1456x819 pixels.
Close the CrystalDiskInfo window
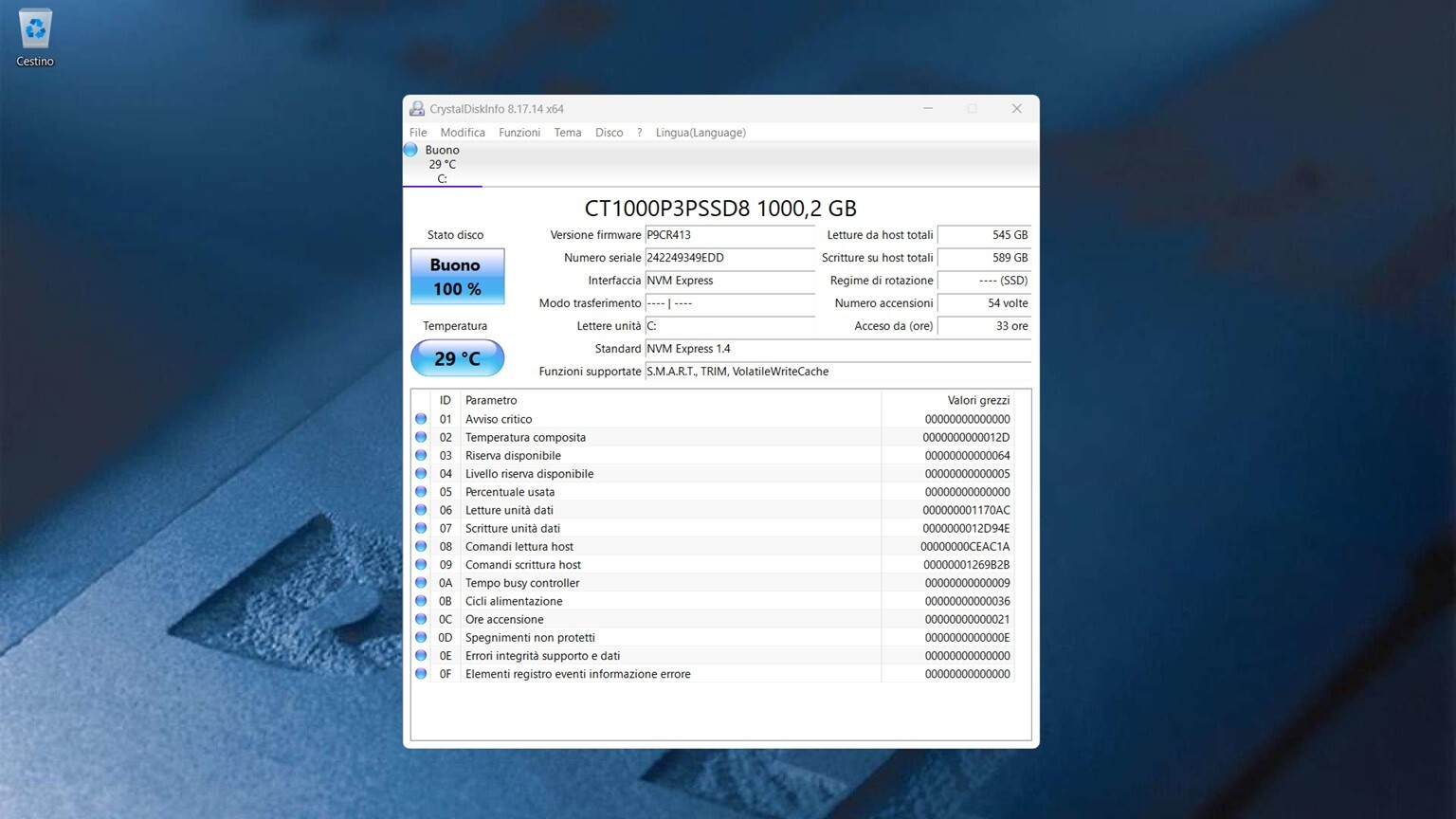pos(1016,109)
